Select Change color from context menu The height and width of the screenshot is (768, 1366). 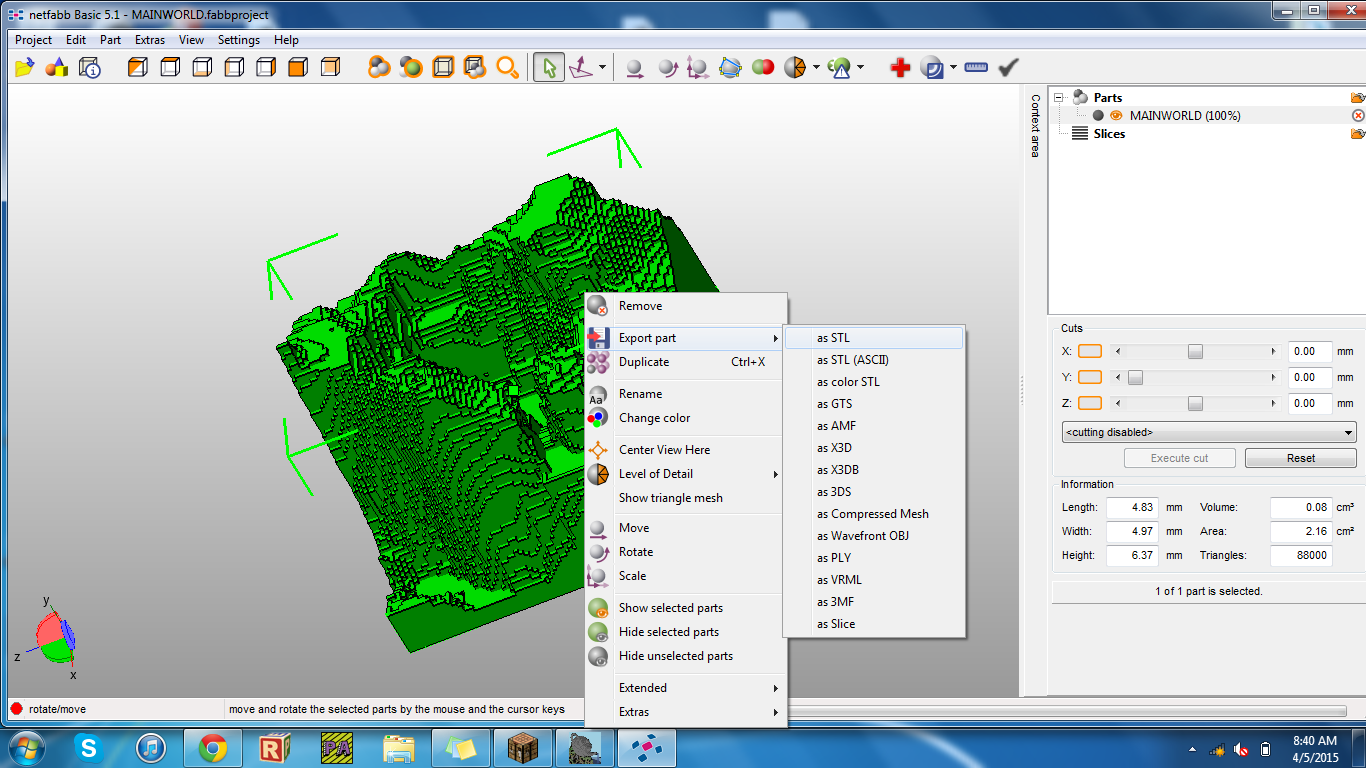coord(686,418)
